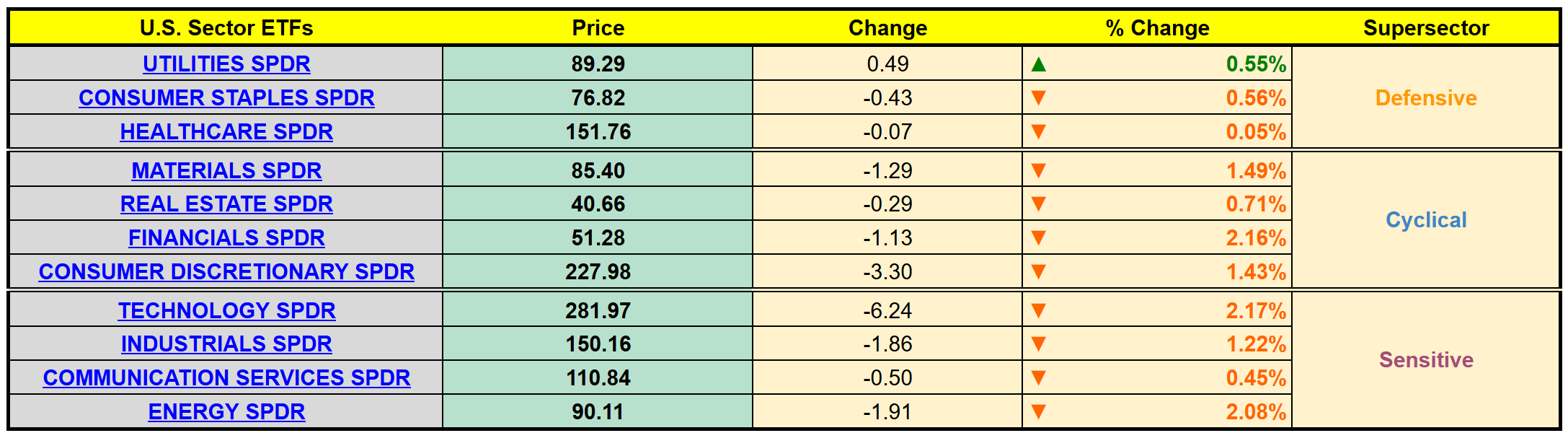Viewport: 1568px width, 433px height.
Task: Click the down arrow beside Technology 2.17%
Action: coord(1038,310)
